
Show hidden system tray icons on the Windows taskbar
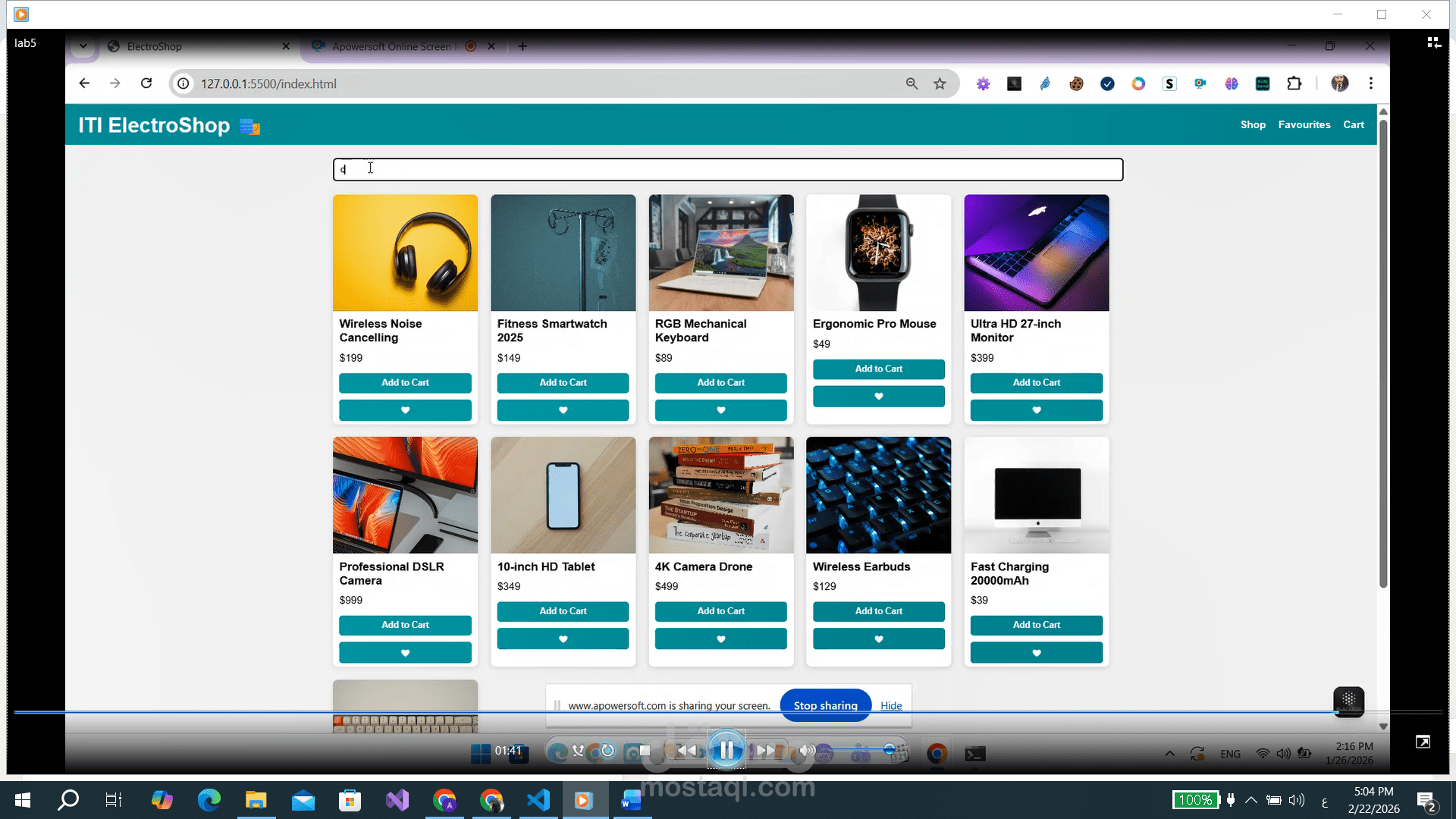[x=1251, y=800]
